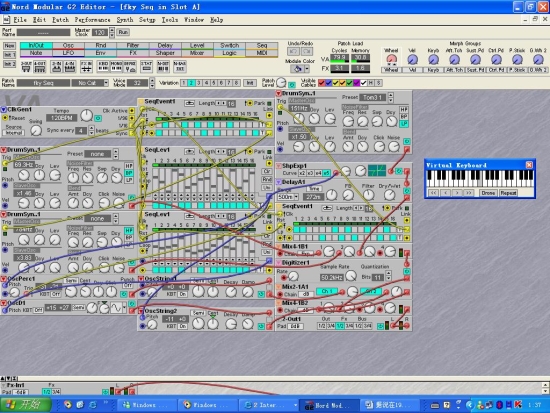Add the MONO key module icon
The width and height of the screenshot is (550, 413).
pos(116,66)
